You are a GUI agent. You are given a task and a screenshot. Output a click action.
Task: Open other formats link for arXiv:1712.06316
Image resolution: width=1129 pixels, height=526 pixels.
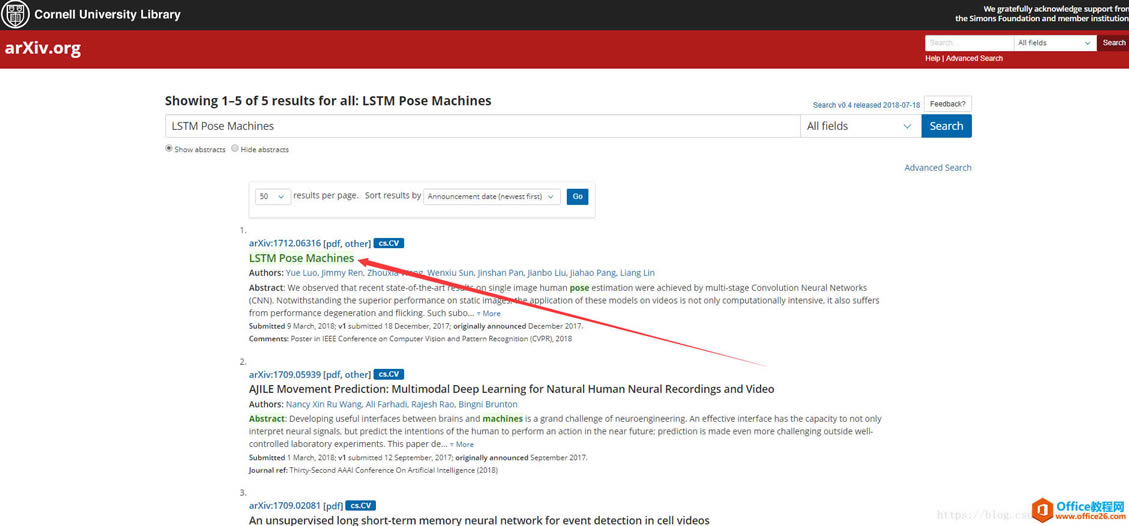(356, 243)
